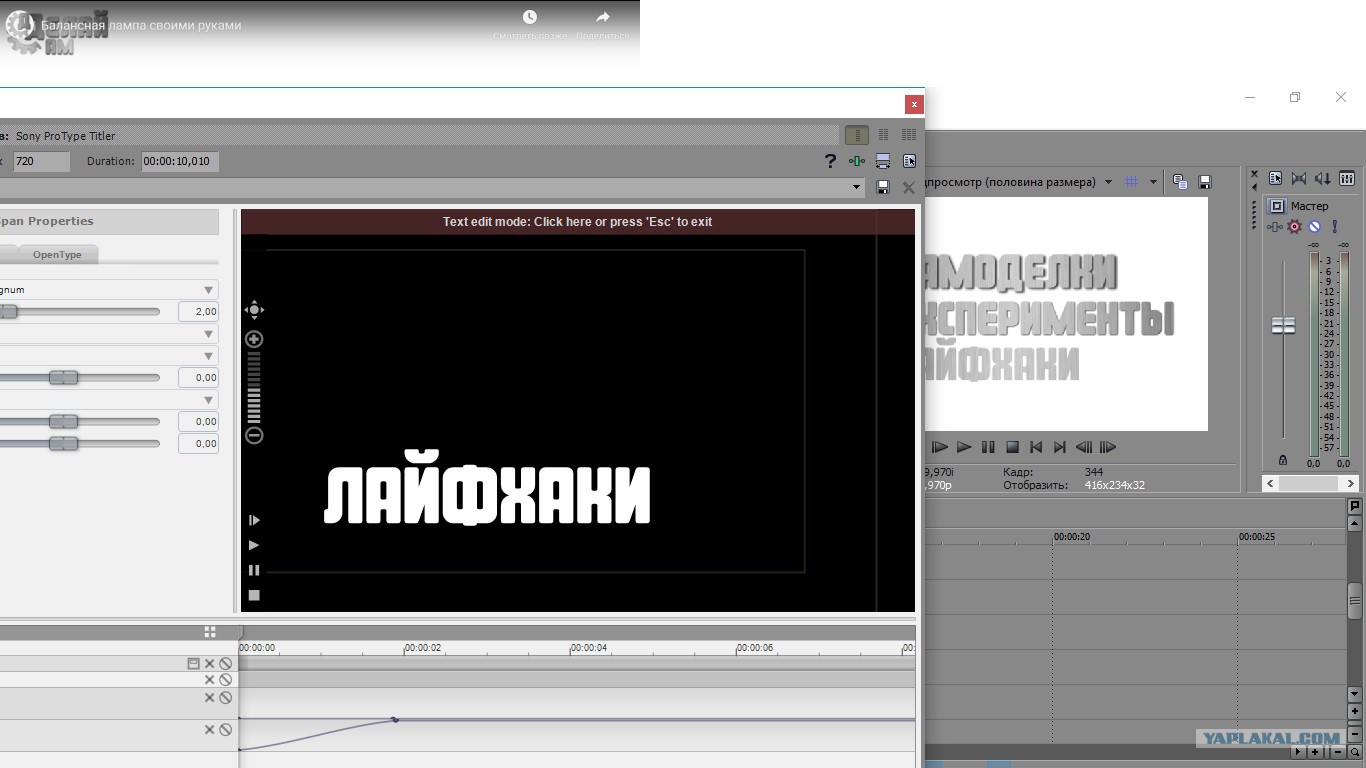Add to YouTube Watch later clock icon
Screen dimensions: 1366x768
click(530, 17)
